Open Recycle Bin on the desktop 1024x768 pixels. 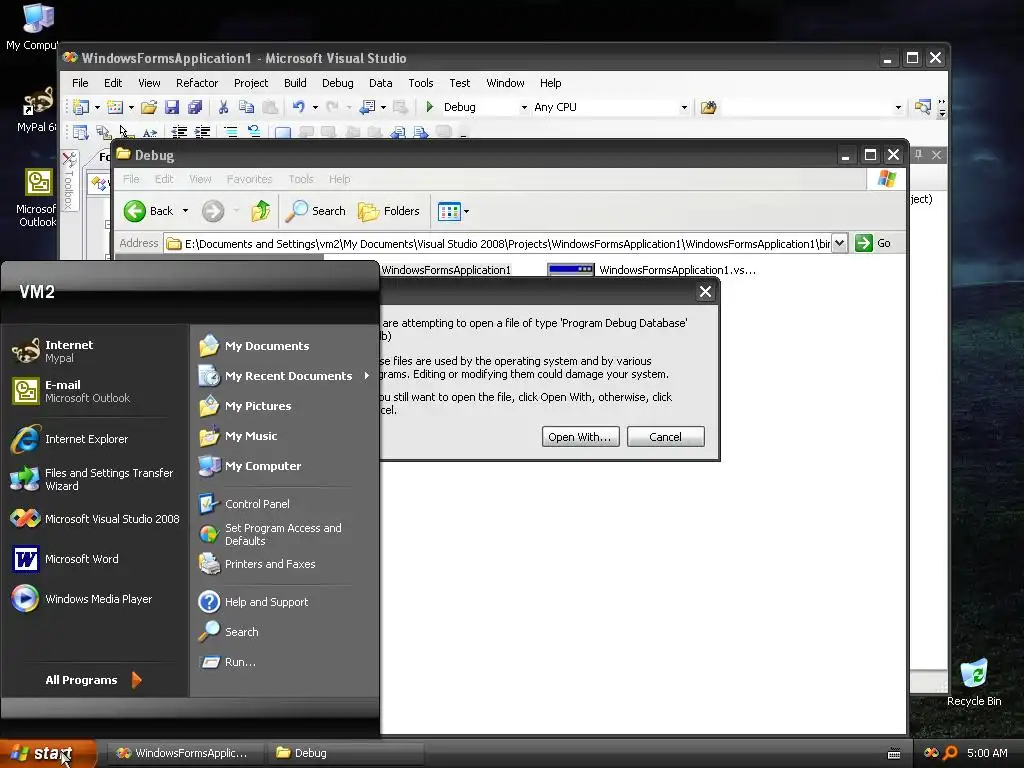[974, 682]
